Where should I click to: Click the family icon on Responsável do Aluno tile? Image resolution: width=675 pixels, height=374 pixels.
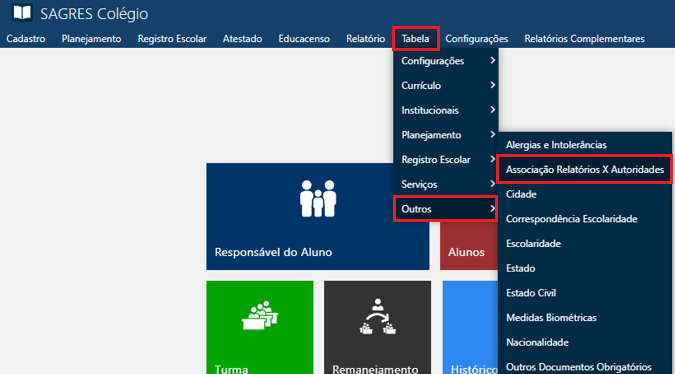[318, 198]
